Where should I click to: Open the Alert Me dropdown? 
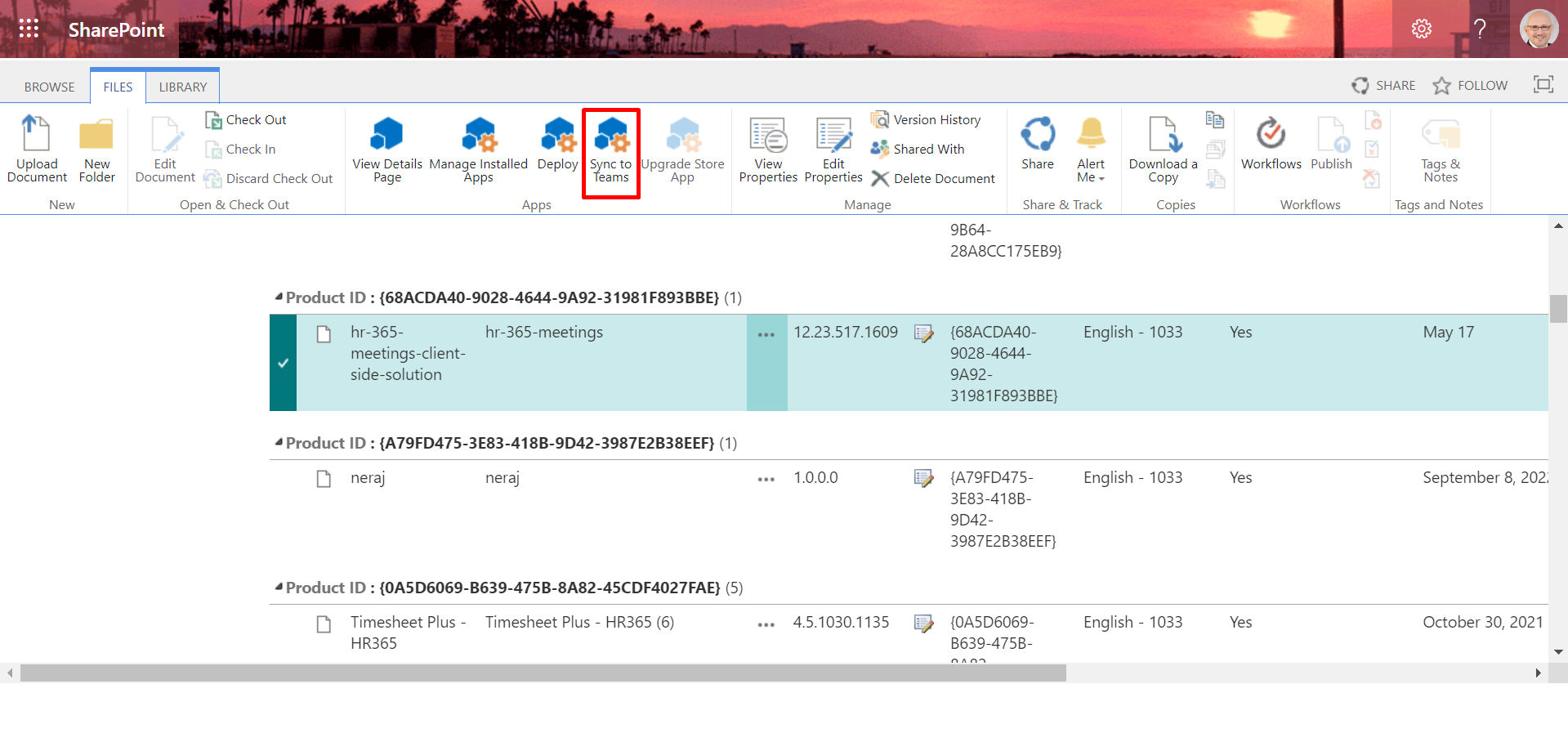tap(1091, 149)
